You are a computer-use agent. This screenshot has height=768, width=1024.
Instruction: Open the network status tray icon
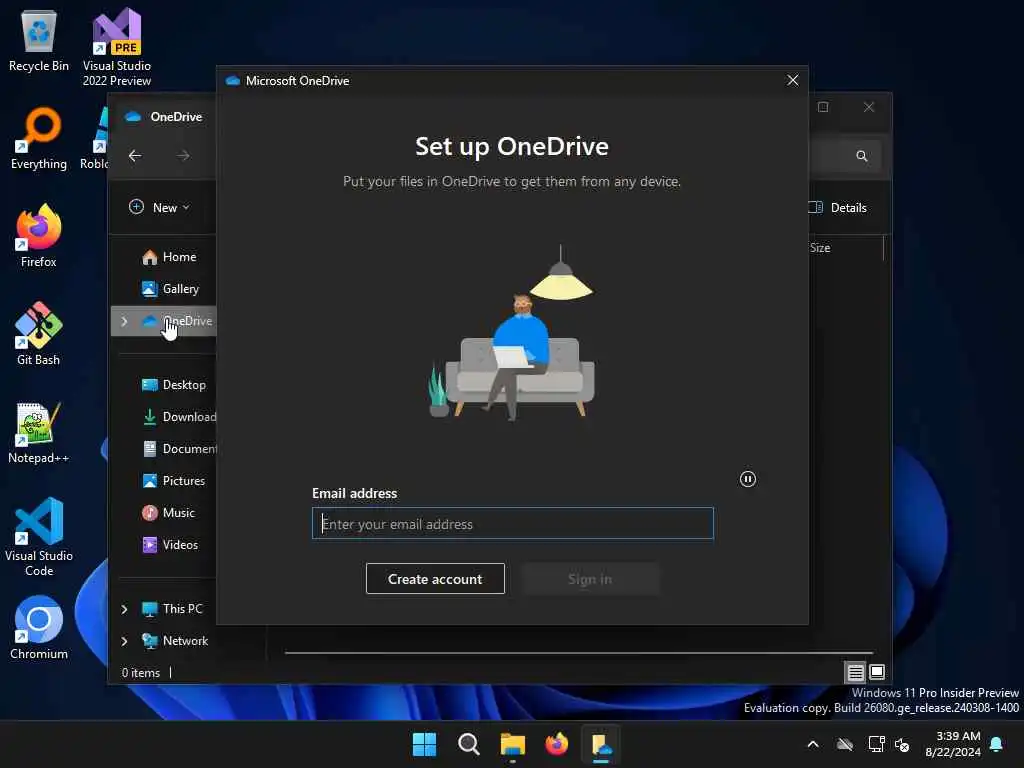[876, 744]
